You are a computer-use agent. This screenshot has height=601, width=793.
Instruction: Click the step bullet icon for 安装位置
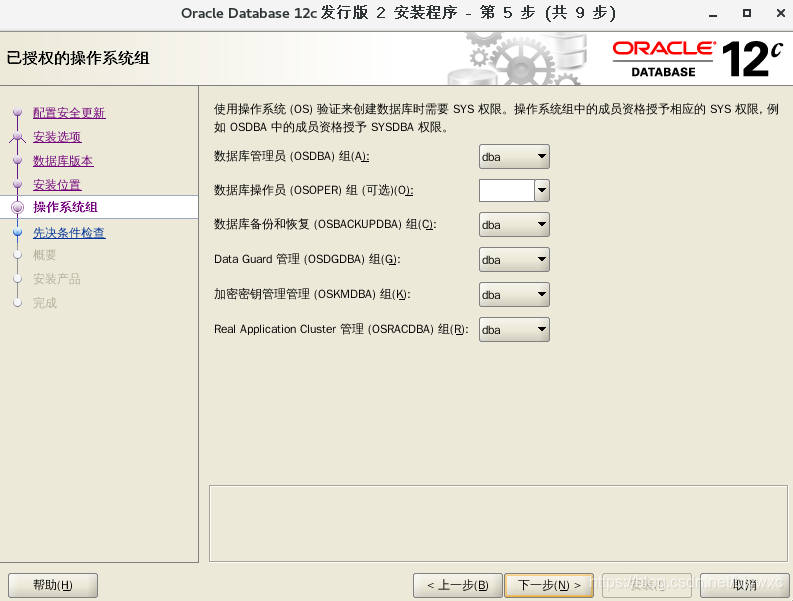click(x=18, y=184)
